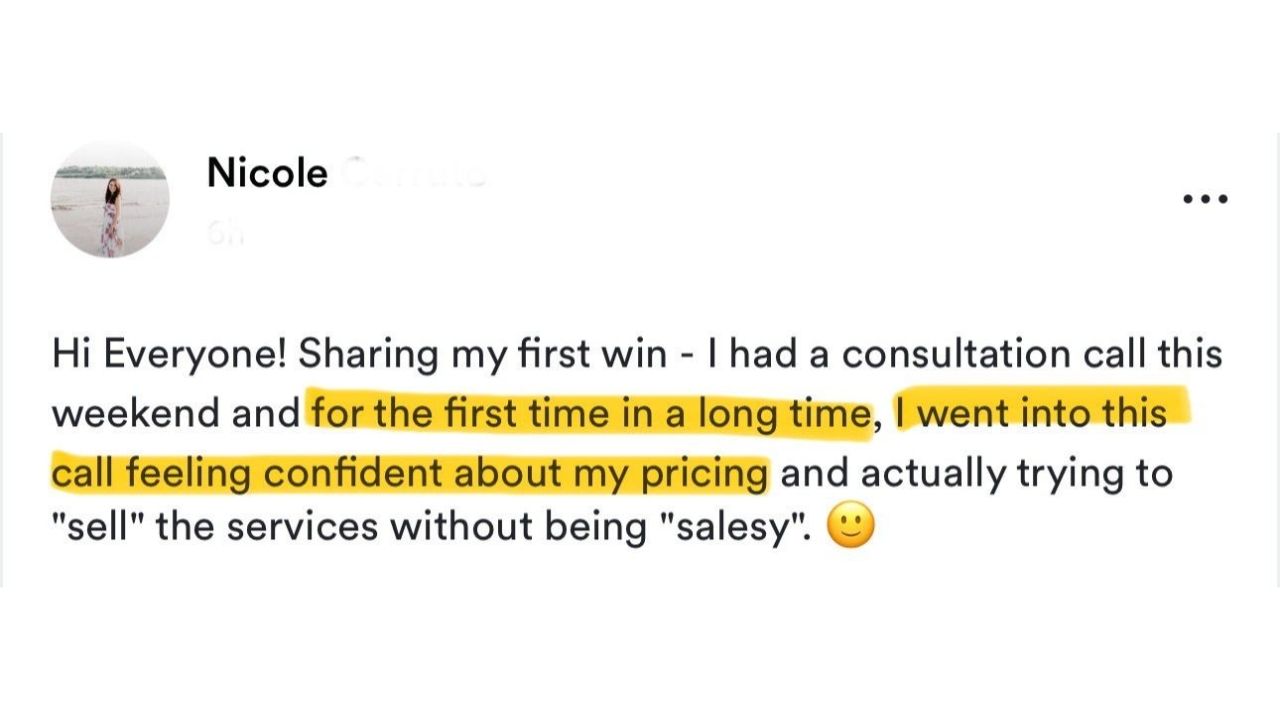Screen dimensions: 1280x720
Task: Open the three-dot post options menu
Action: 1204,199
